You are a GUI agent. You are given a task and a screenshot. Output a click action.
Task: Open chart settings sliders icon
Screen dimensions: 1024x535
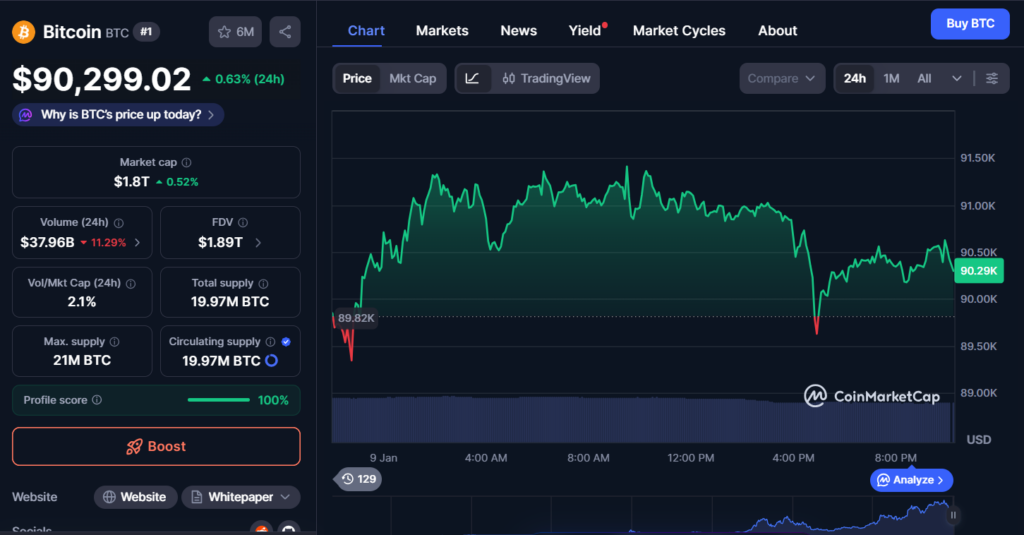(991, 78)
